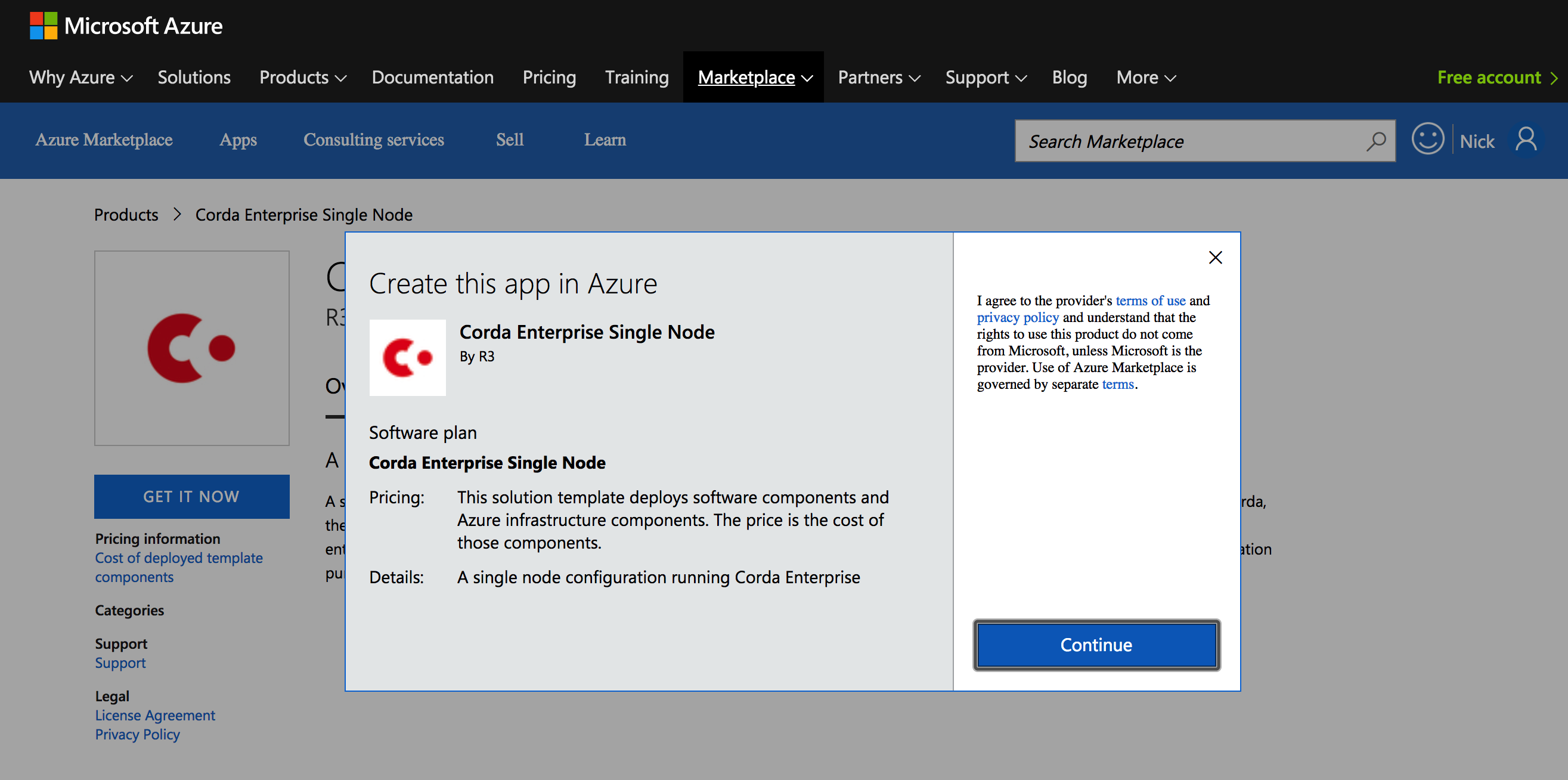
Task: Go to Azure Marketplace home
Action: (x=104, y=140)
